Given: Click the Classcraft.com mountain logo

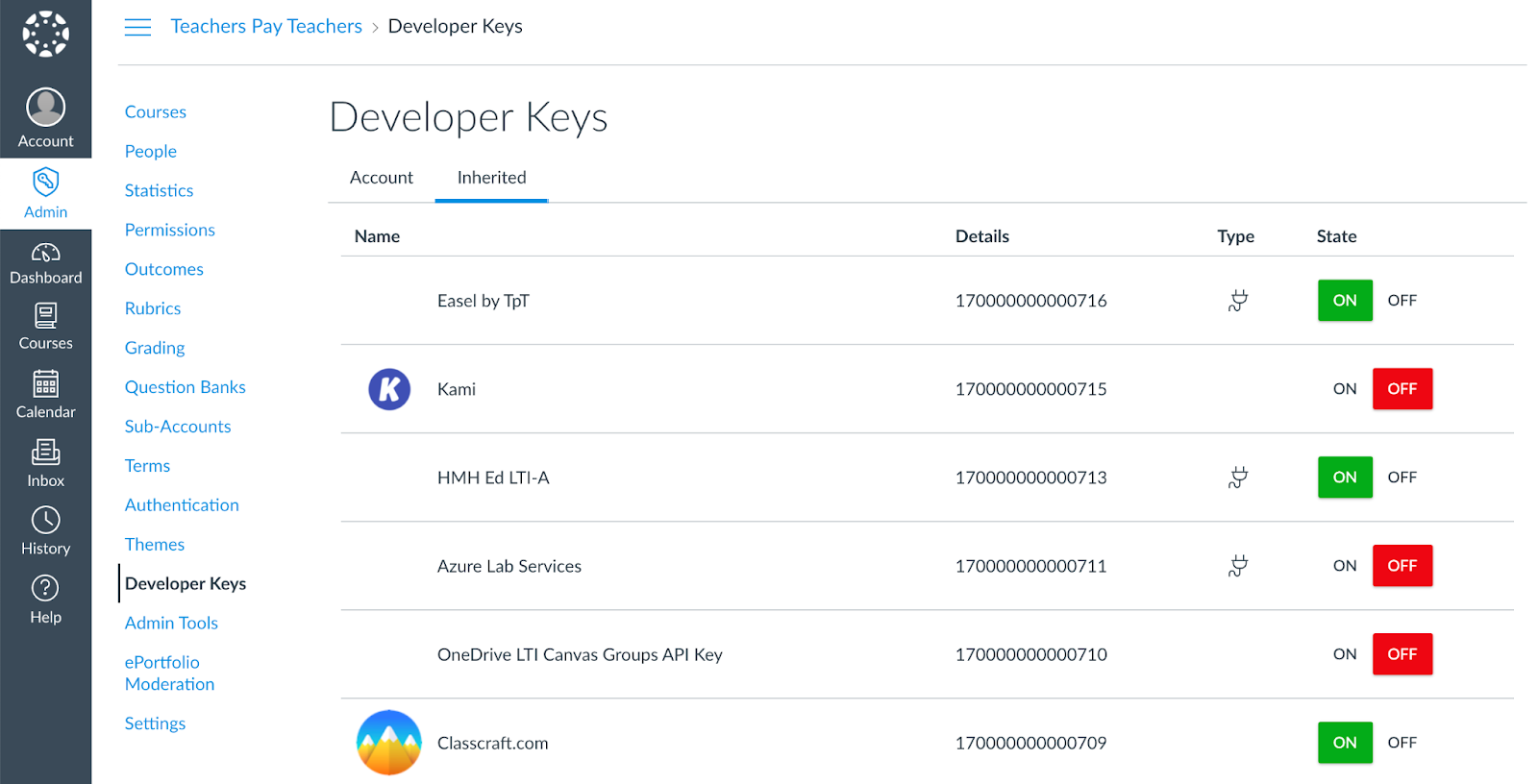Looking at the screenshot, I should click(389, 743).
